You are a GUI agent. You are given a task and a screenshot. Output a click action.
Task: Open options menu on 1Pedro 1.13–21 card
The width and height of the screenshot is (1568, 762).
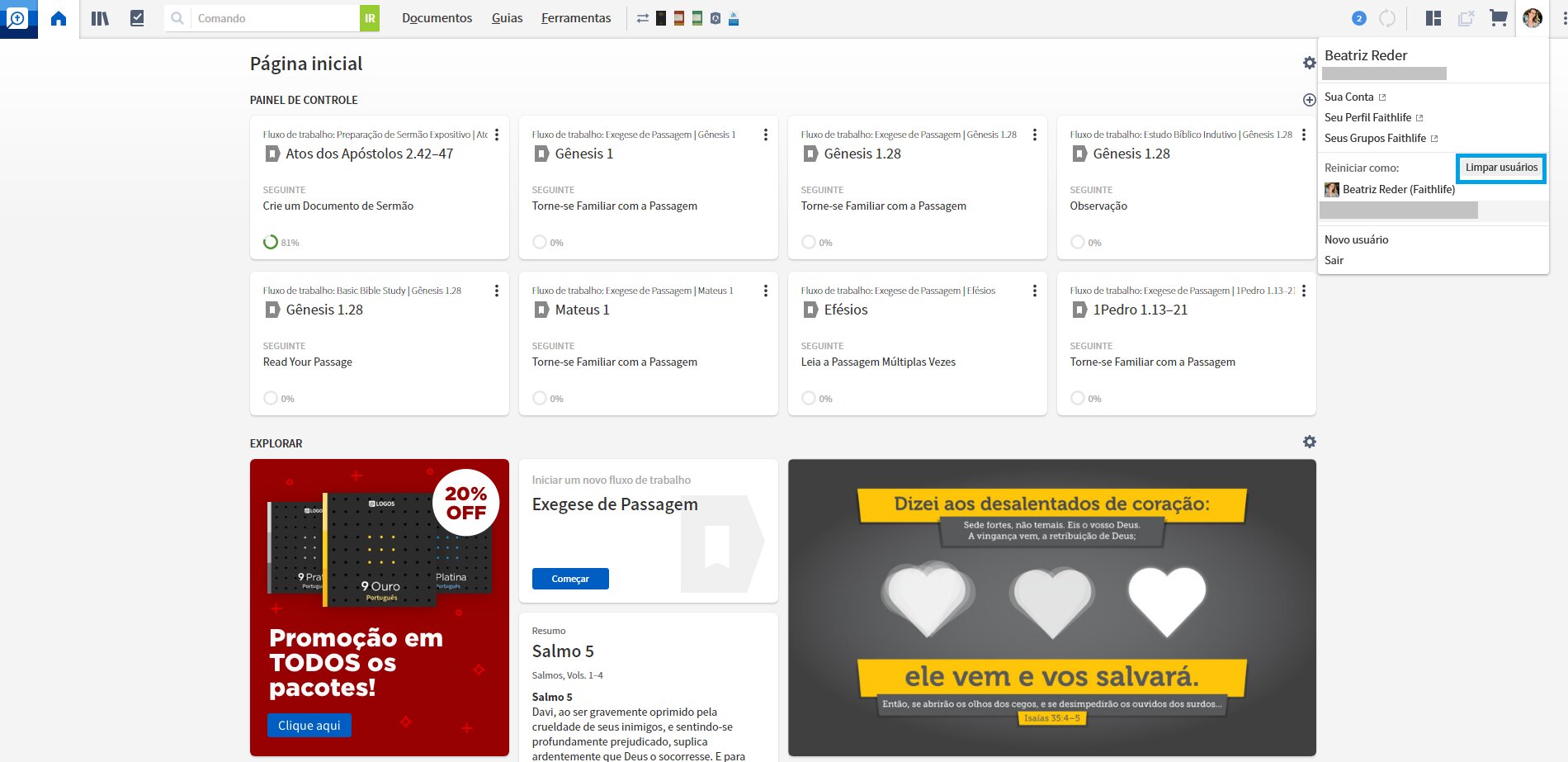(1304, 291)
